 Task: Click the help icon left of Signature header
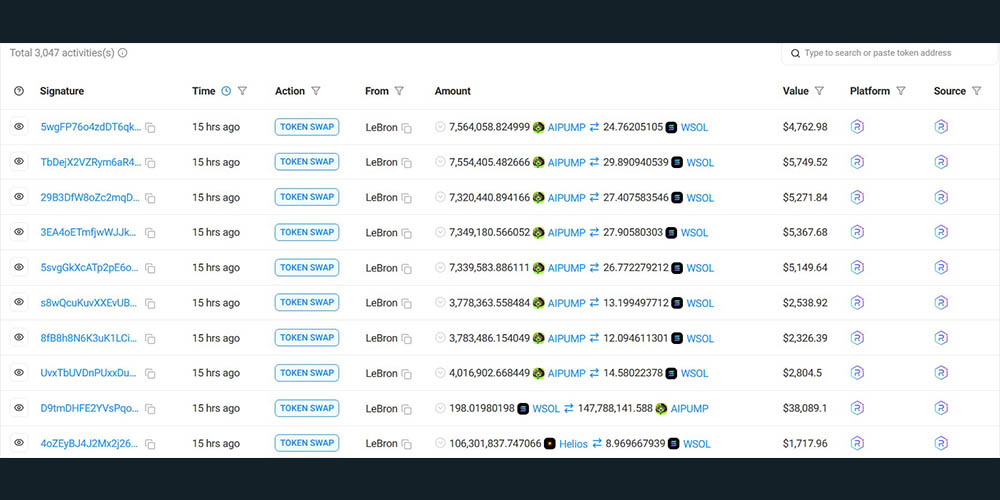pos(19,91)
